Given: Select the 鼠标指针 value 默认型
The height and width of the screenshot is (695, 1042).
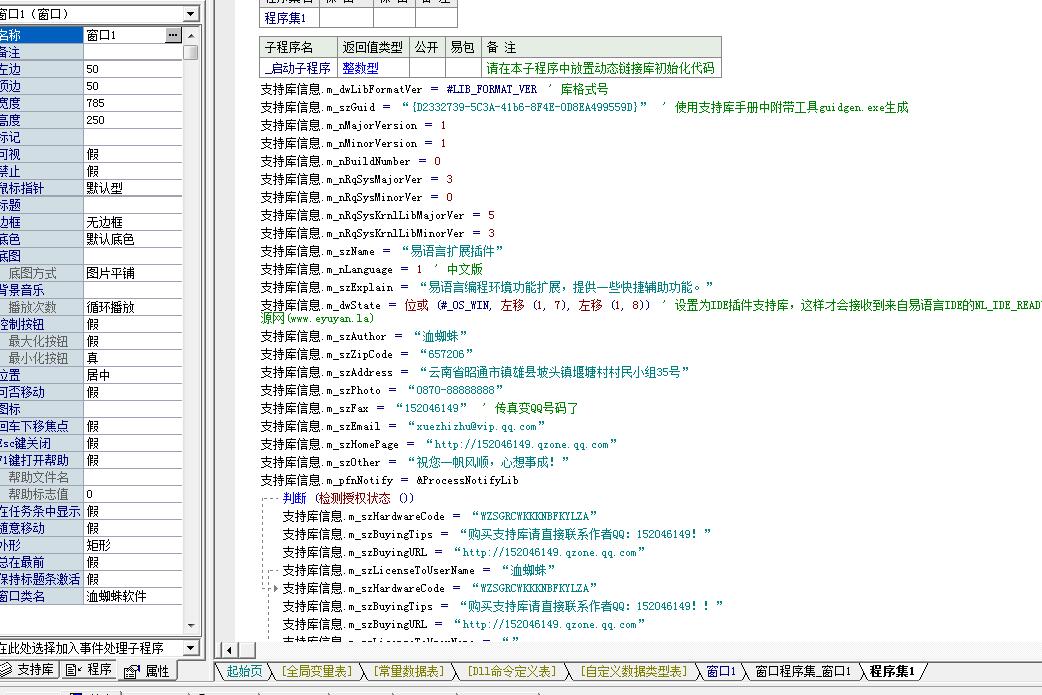Looking at the screenshot, I should tap(133, 188).
